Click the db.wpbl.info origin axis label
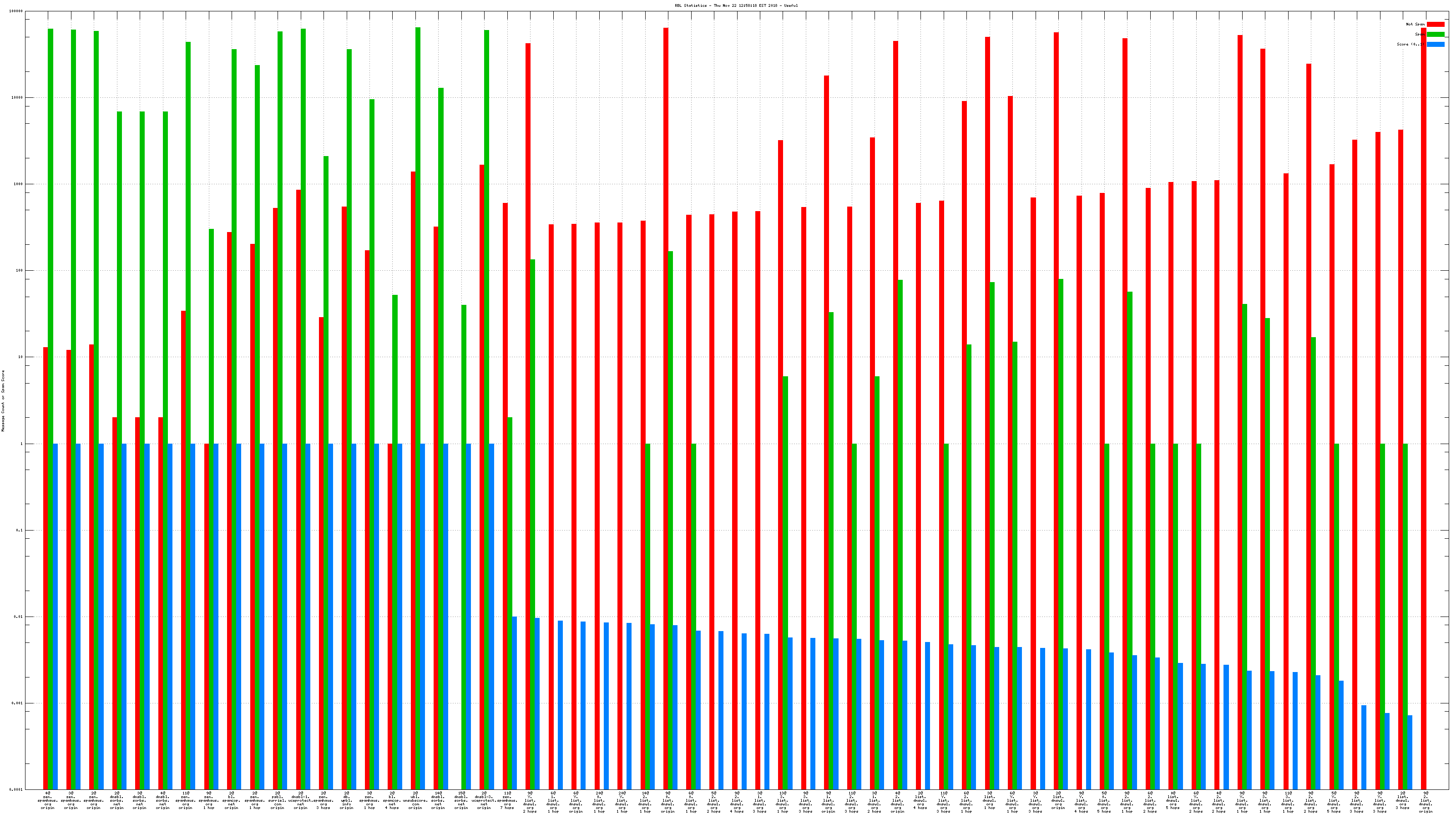The height and width of the screenshot is (819, 1456). [346, 800]
